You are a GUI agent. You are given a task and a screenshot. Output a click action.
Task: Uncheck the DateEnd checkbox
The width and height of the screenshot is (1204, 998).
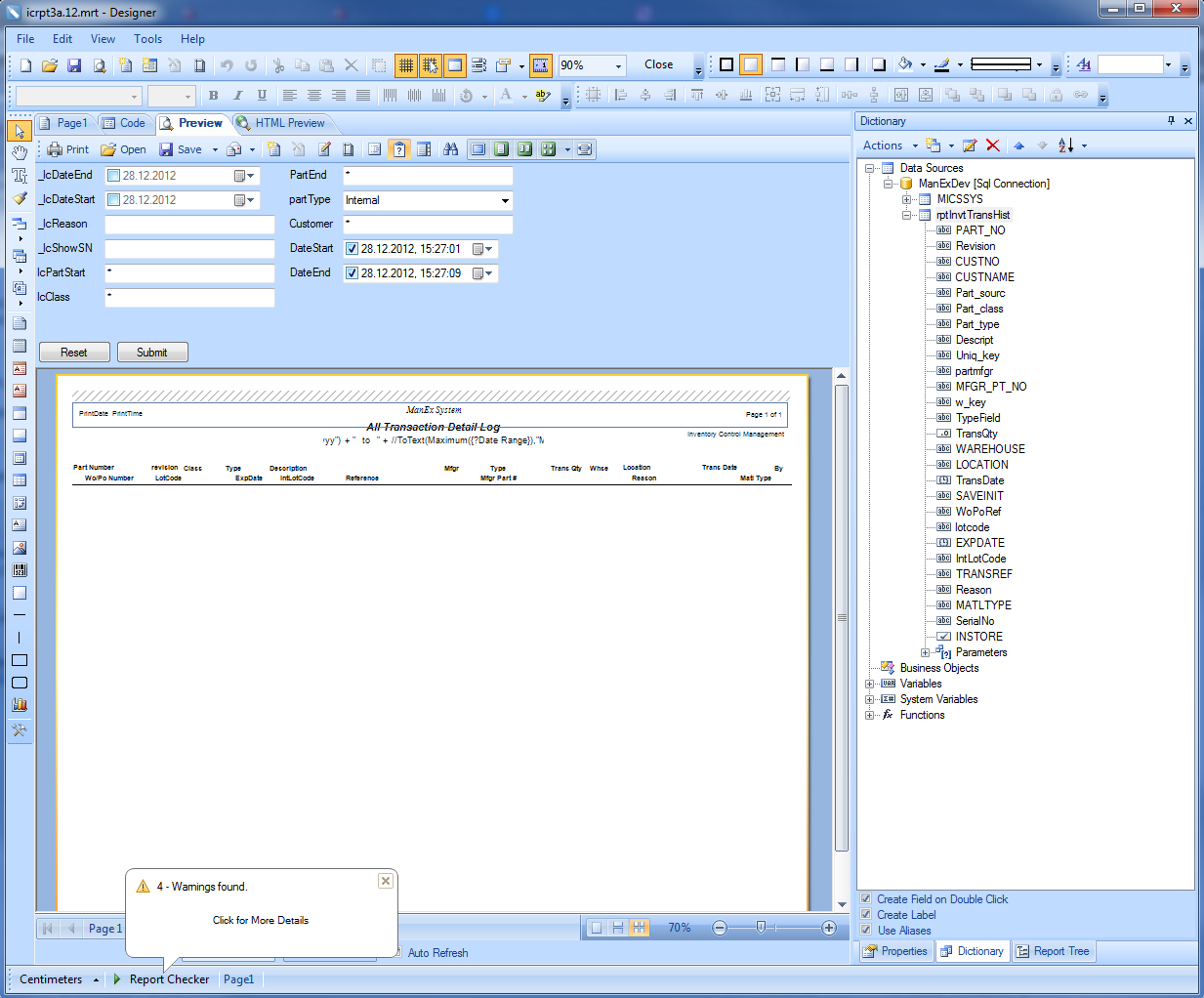tap(353, 273)
